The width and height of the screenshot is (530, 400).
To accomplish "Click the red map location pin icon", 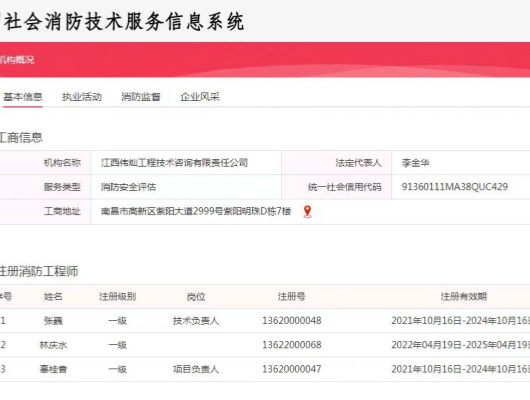I will pyautogui.click(x=307, y=212).
